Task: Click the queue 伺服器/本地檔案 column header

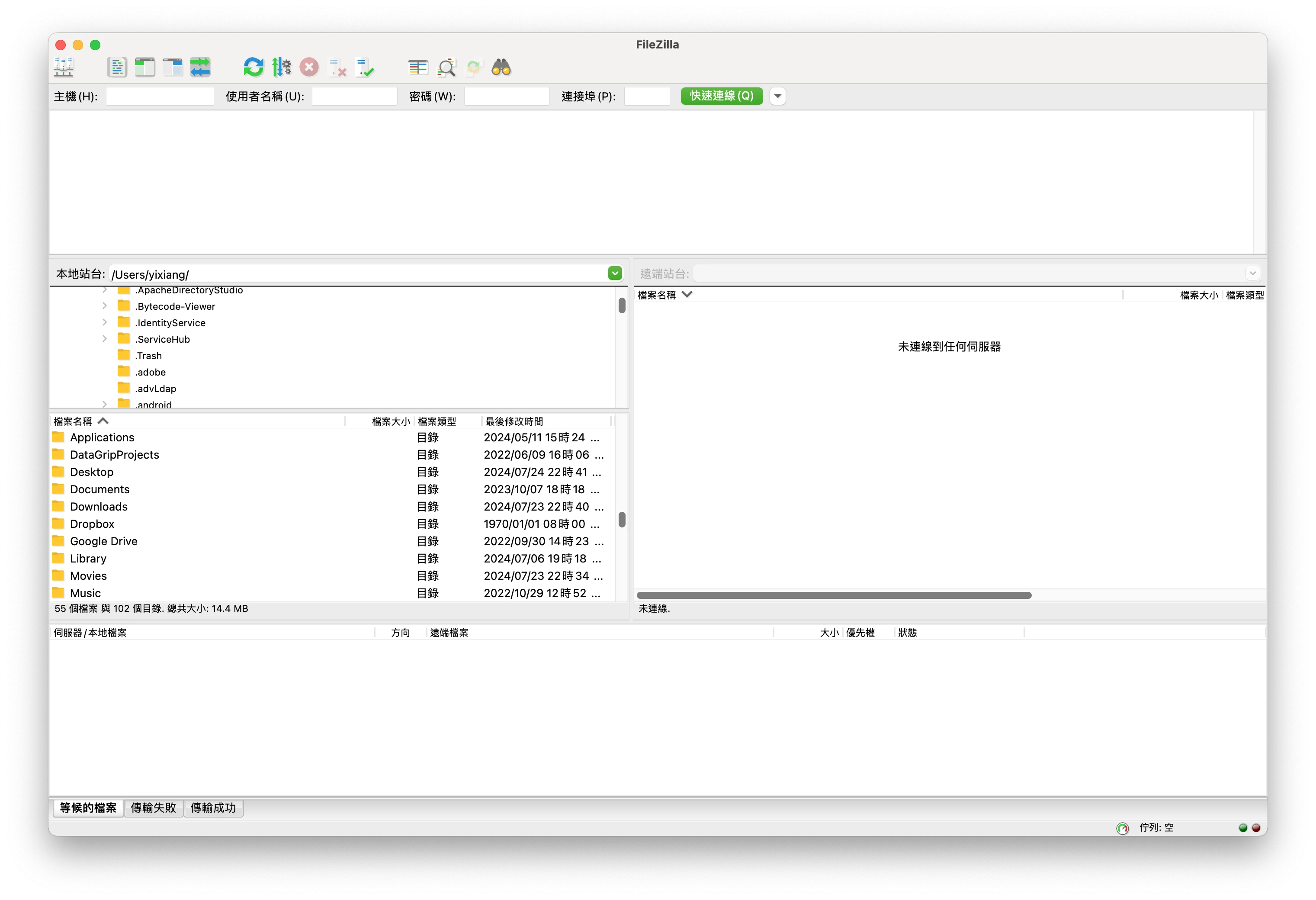Action: point(212,633)
